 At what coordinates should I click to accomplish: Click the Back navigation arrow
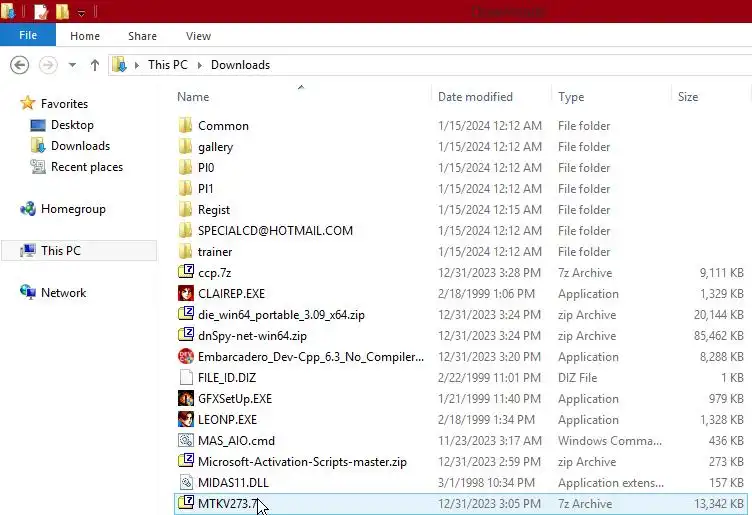20,65
